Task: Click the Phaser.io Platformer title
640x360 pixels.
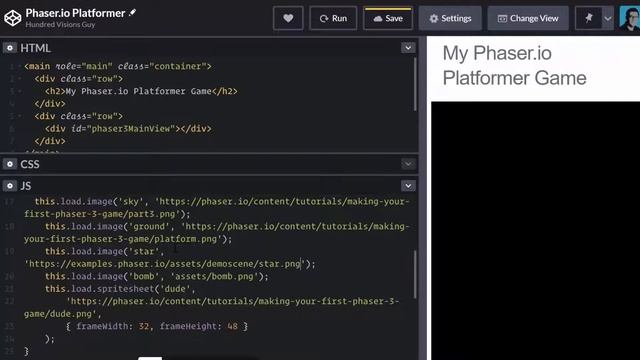Action: pos(75,13)
